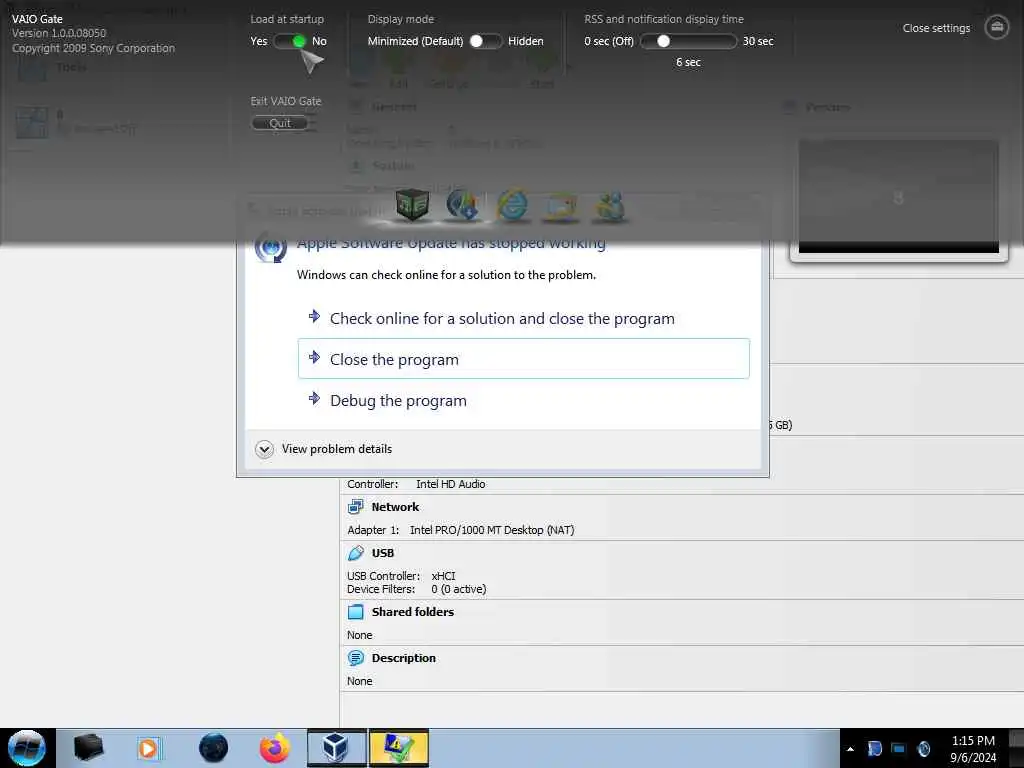1024x768 pixels.
Task: Click Shared folders header in VirtualBox
Action: coord(413,612)
